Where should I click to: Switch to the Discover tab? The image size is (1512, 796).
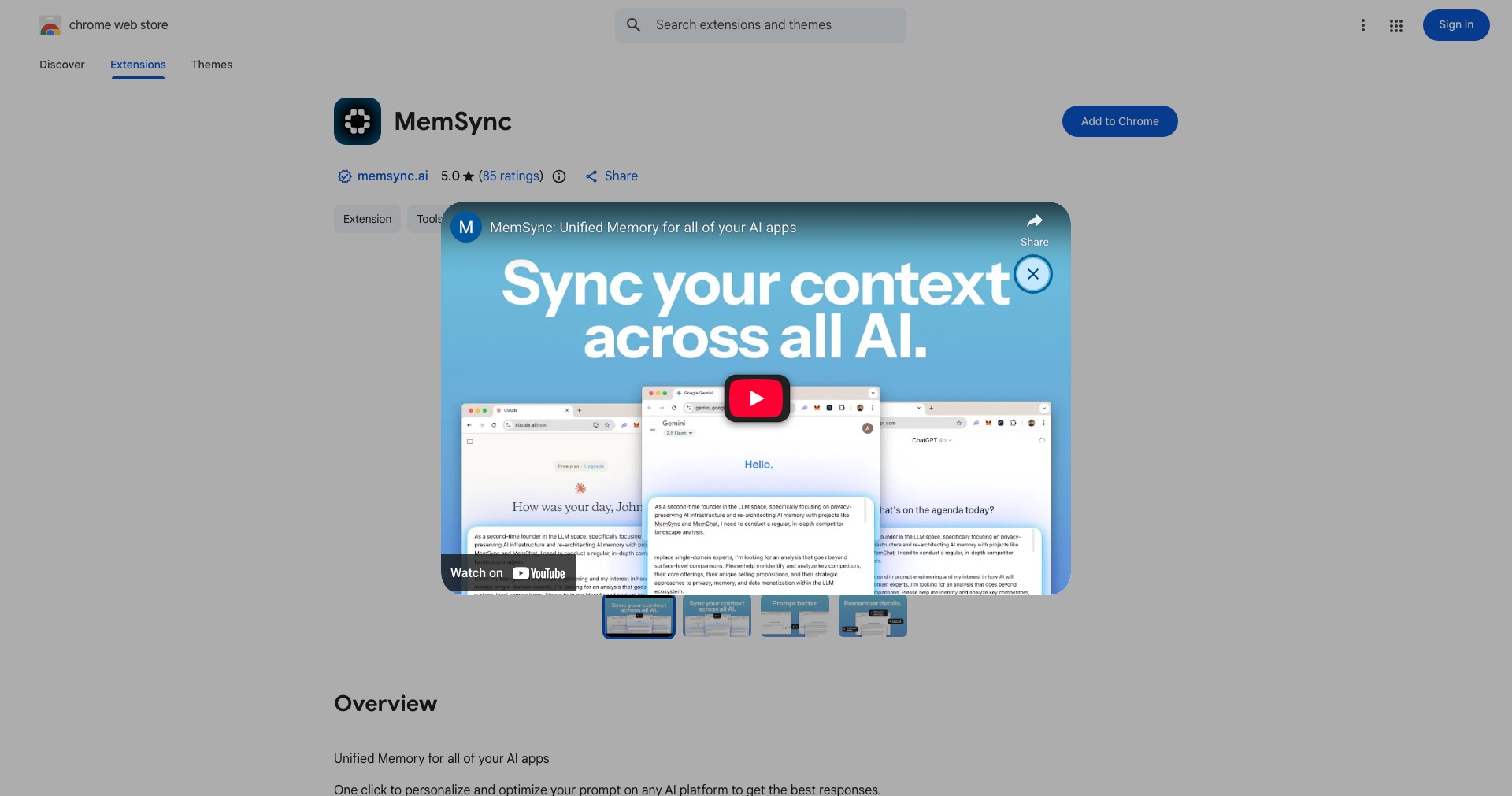[62, 65]
